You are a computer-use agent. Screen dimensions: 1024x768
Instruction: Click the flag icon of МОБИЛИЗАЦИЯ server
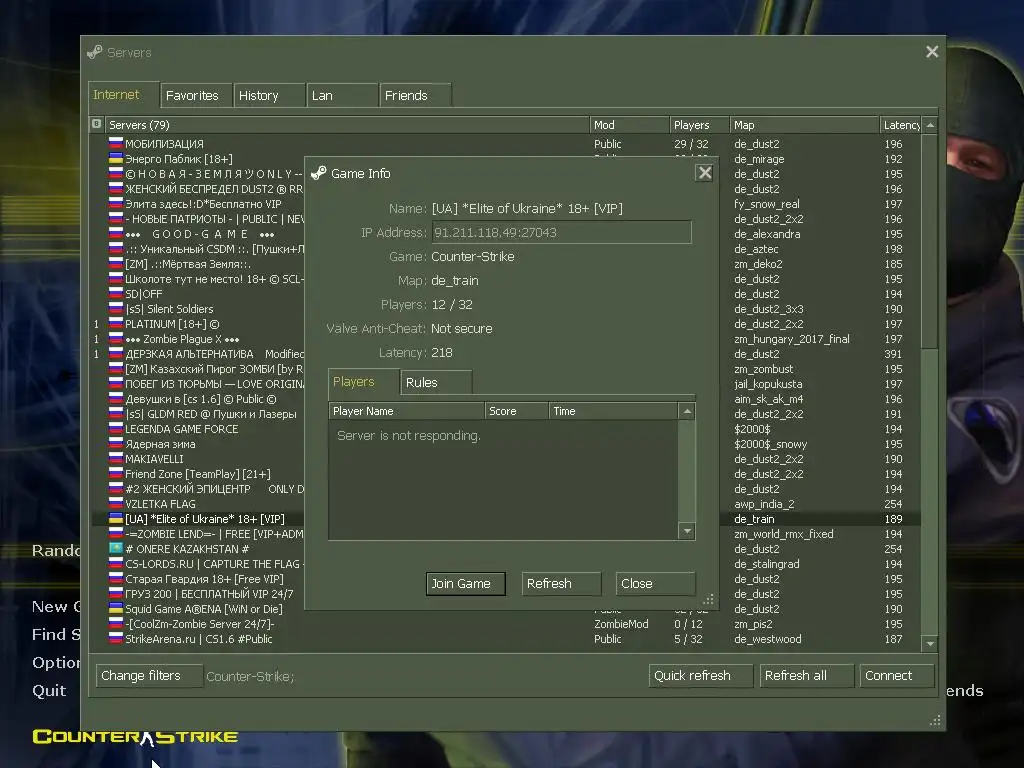click(x=116, y=143)
